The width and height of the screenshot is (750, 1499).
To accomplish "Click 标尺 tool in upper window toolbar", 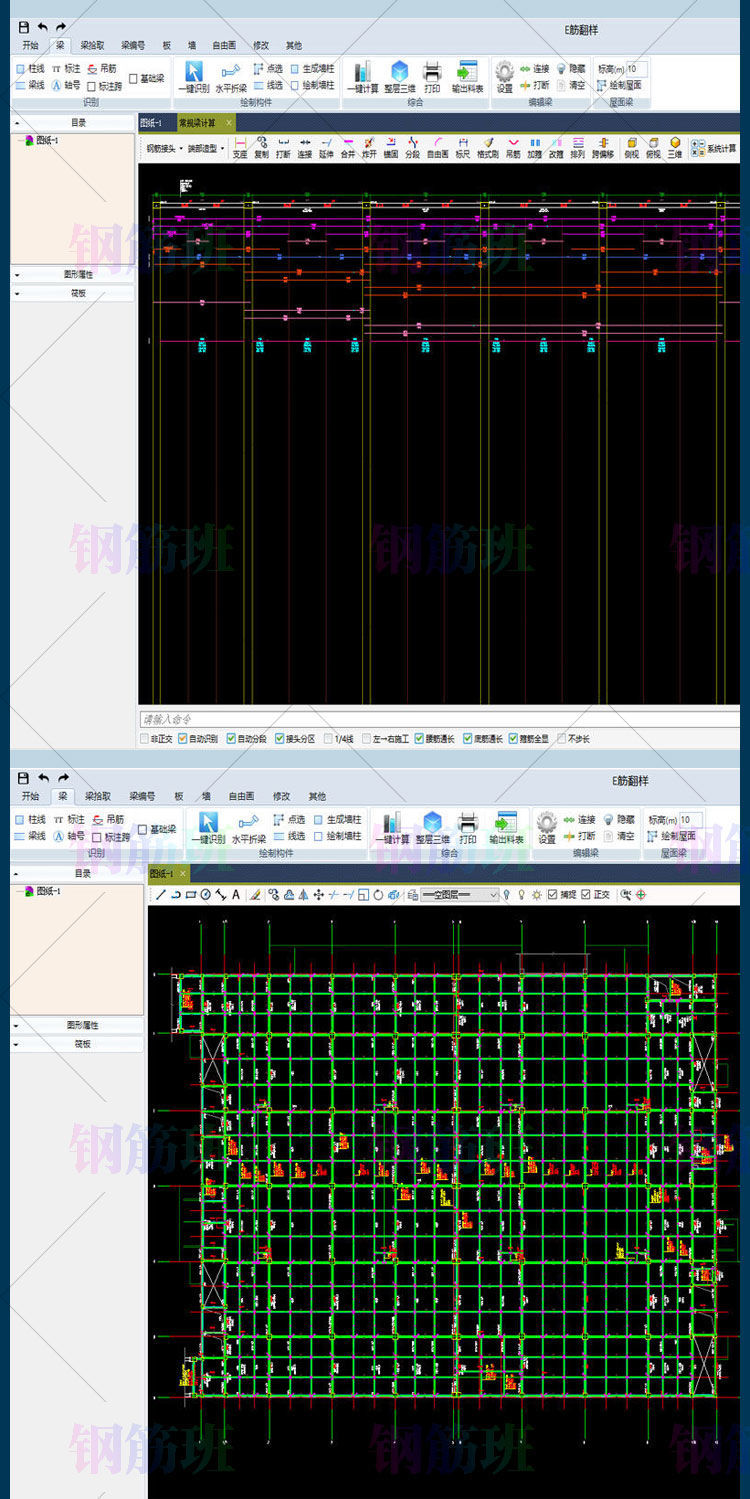I will coord(462,149).
